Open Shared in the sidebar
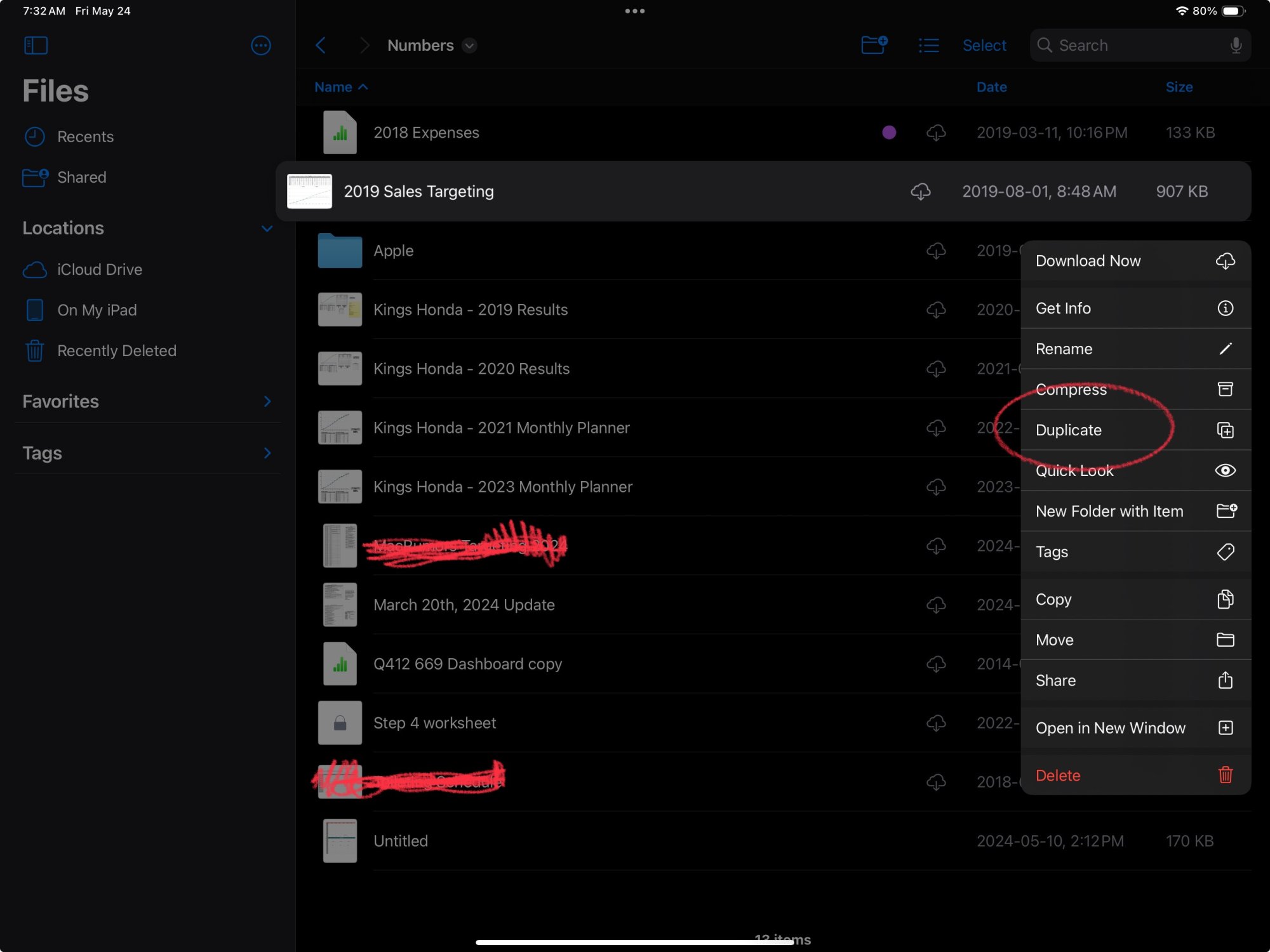 pos(146,177)
